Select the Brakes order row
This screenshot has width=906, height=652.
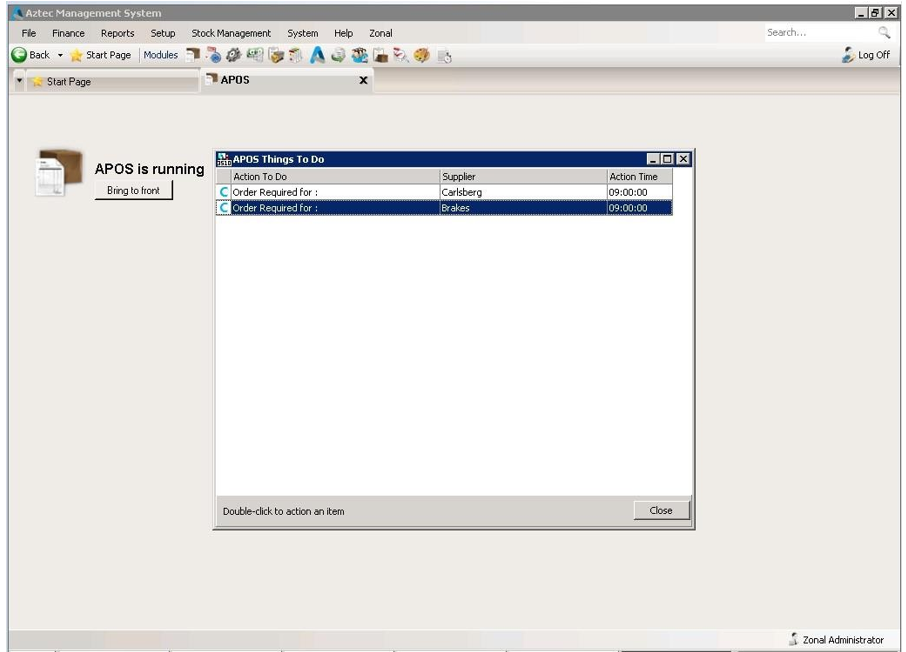click(x=450, y=208)
